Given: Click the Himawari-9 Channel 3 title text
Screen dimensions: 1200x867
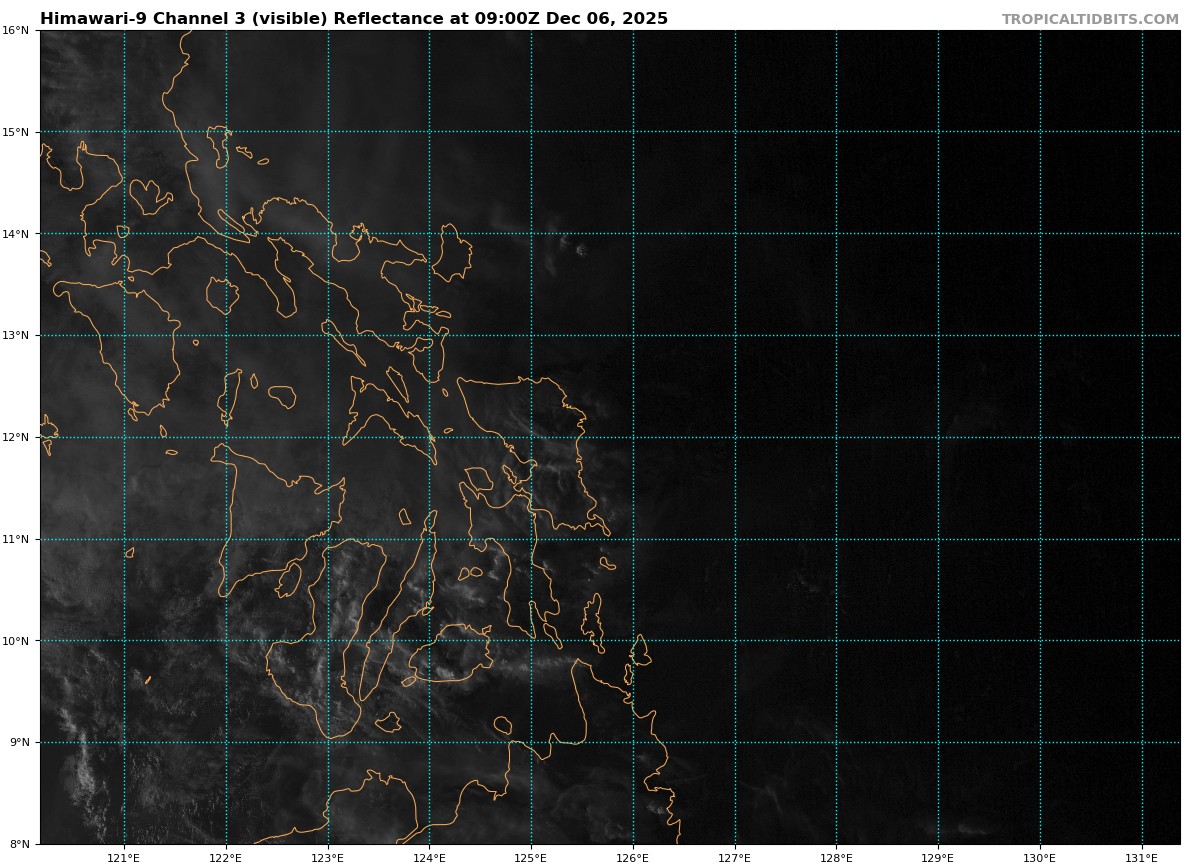Looking at the screenshot, I should click(x=353, y=19).
